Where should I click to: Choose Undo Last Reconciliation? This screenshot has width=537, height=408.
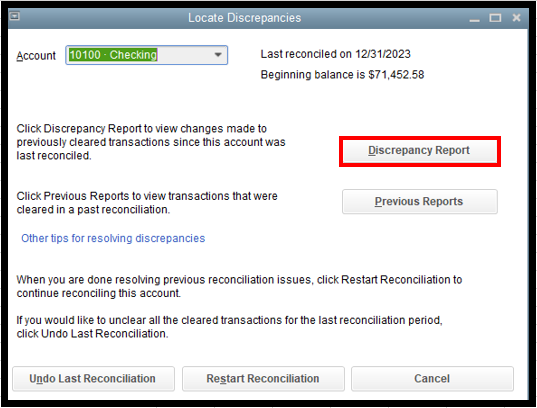pos(93,379)
